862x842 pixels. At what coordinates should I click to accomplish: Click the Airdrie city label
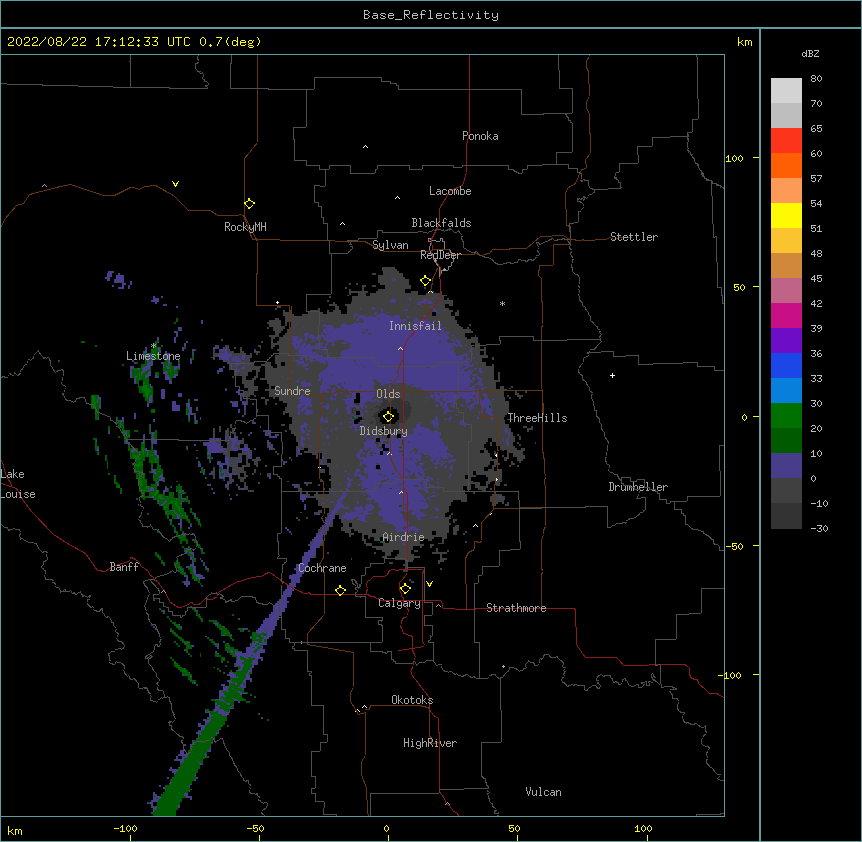(x=403, y=537)
